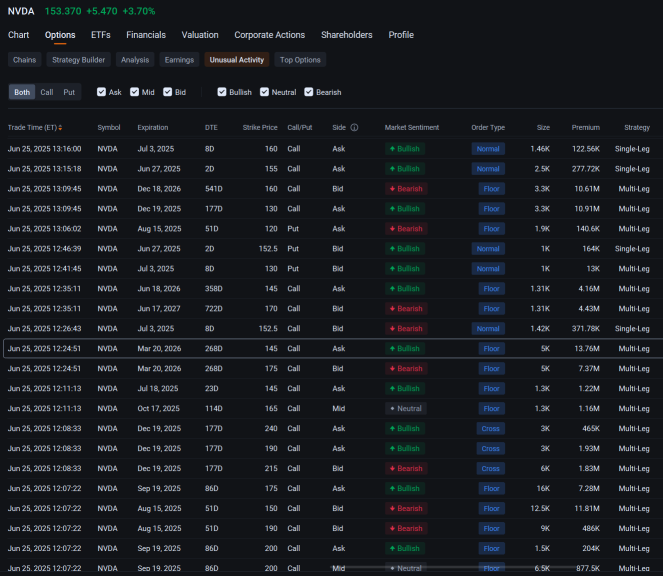Click the Side column info icon
The width and height of the screenshot is (663, 576).
click(x=354, y=128)
